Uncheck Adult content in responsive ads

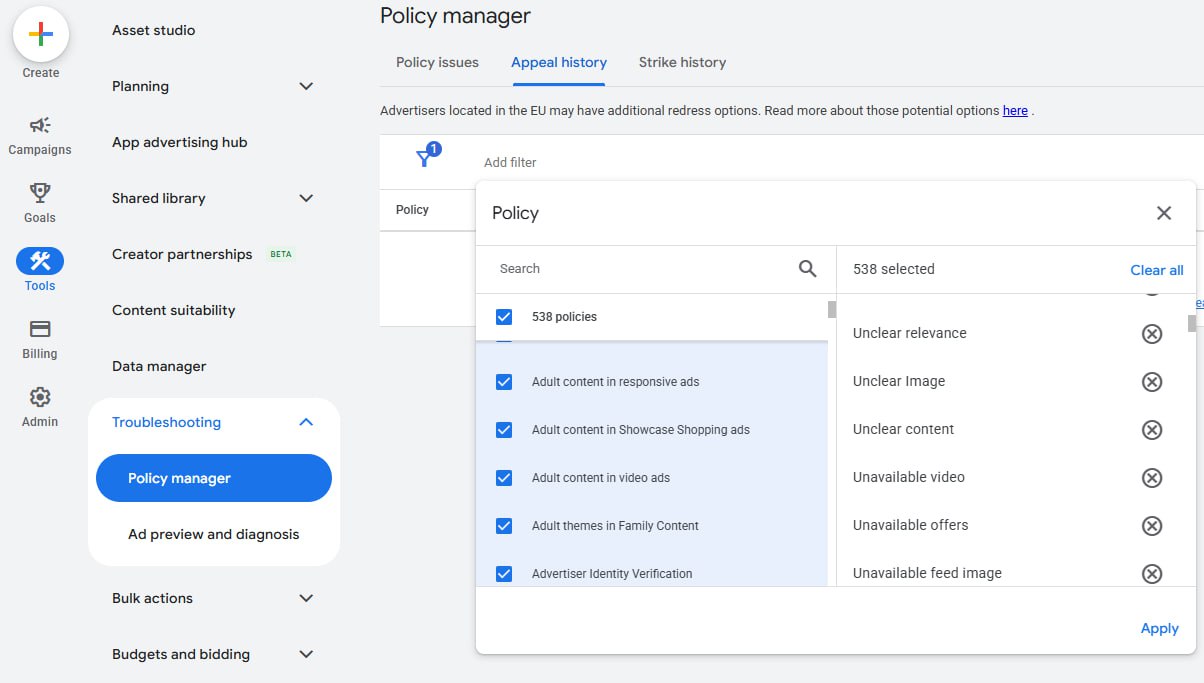tap(504, 382)
